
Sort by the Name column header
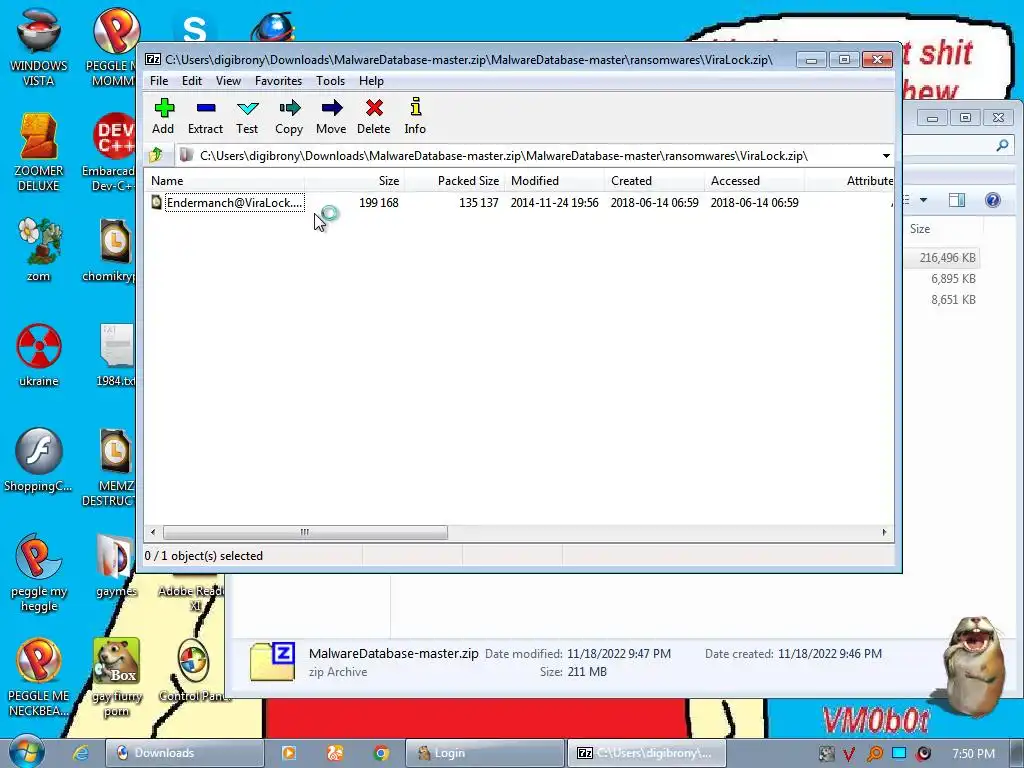click(224, 181)
